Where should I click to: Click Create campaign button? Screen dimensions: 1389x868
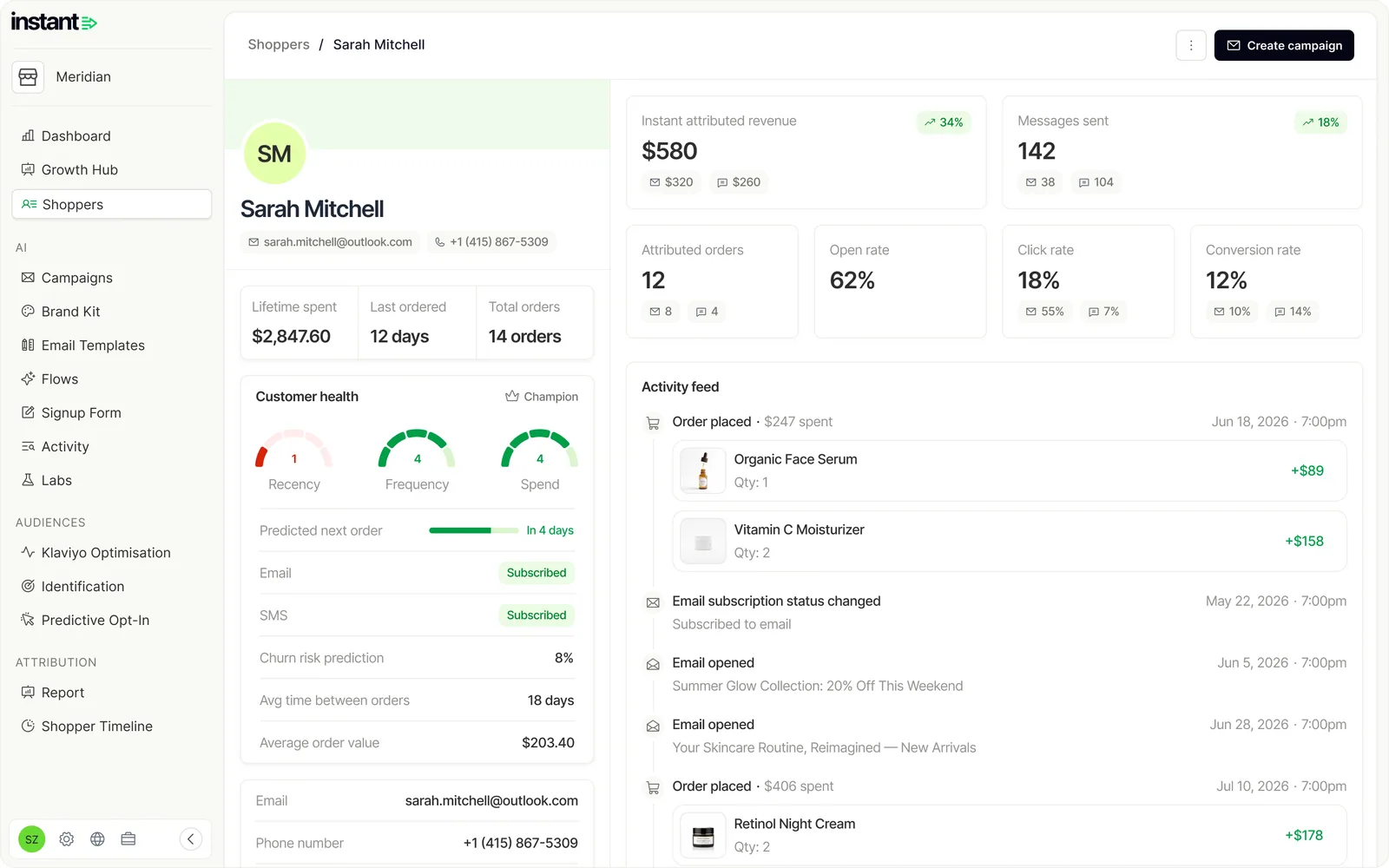click(x=1284, y=45)
